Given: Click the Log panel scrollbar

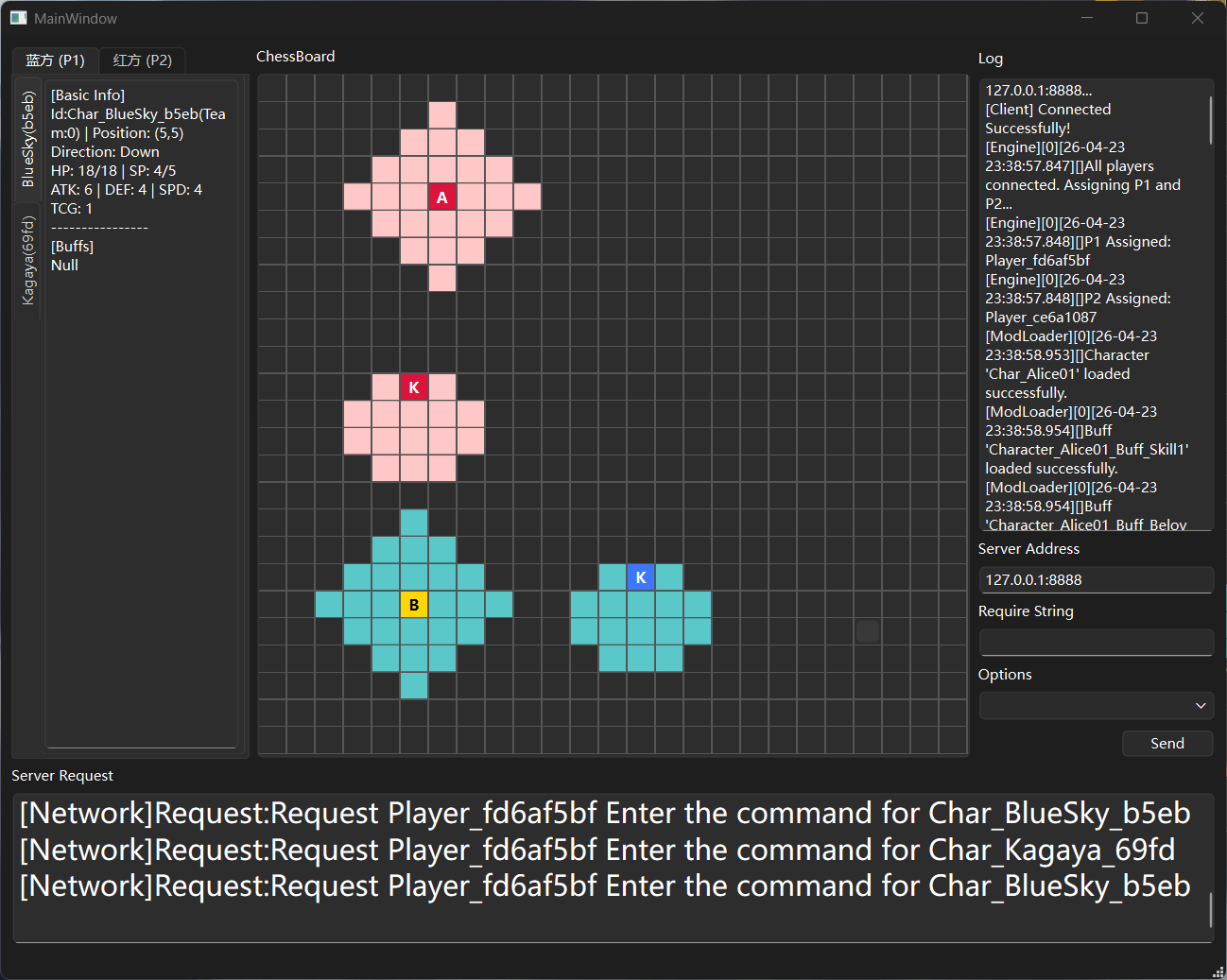Looking at the screenshot, I should [x=1210, y=120].
